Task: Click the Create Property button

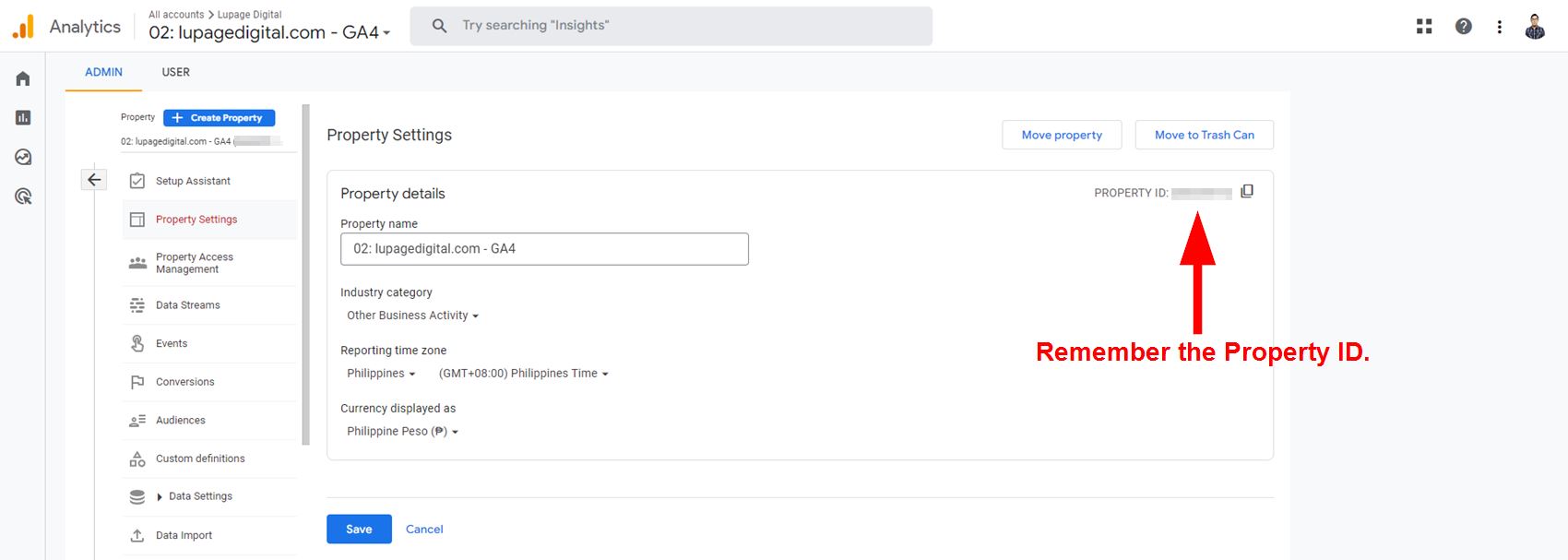Action: 220,118
